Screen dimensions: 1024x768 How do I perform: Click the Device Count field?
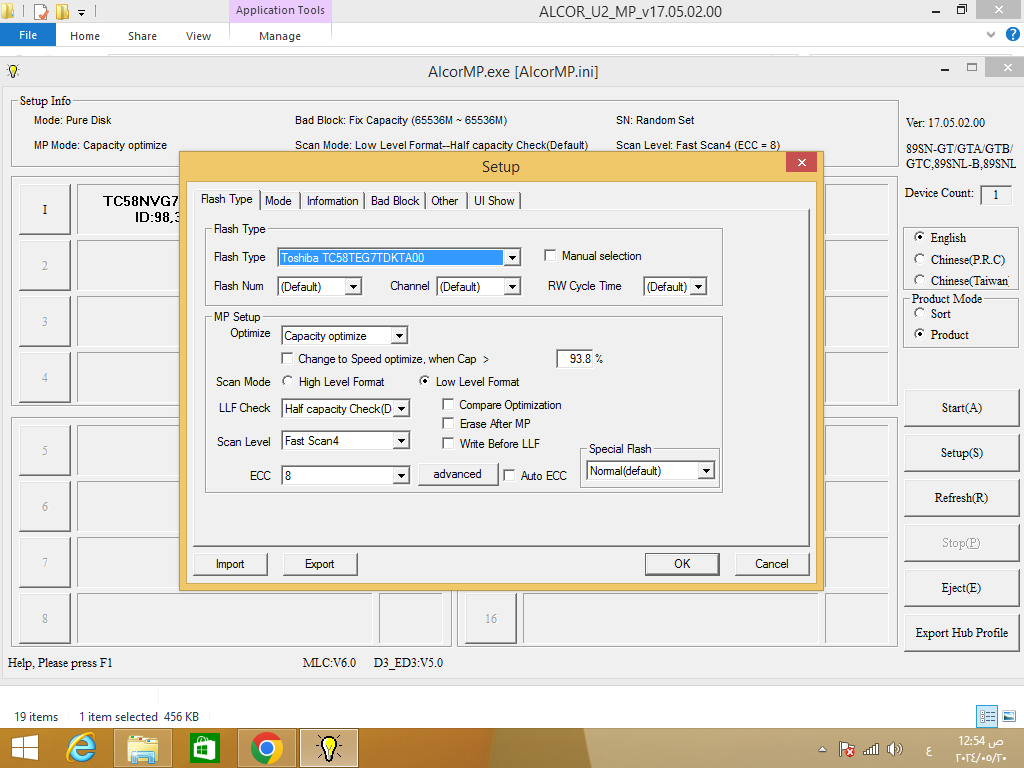[996, 194]
